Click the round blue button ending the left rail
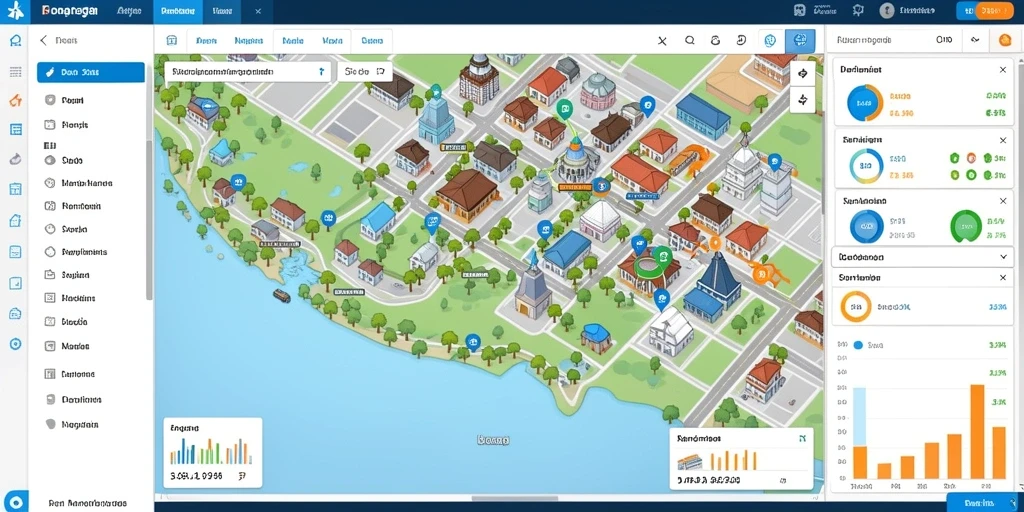This screenshot has height=512, width=1024. coord(15,502)
